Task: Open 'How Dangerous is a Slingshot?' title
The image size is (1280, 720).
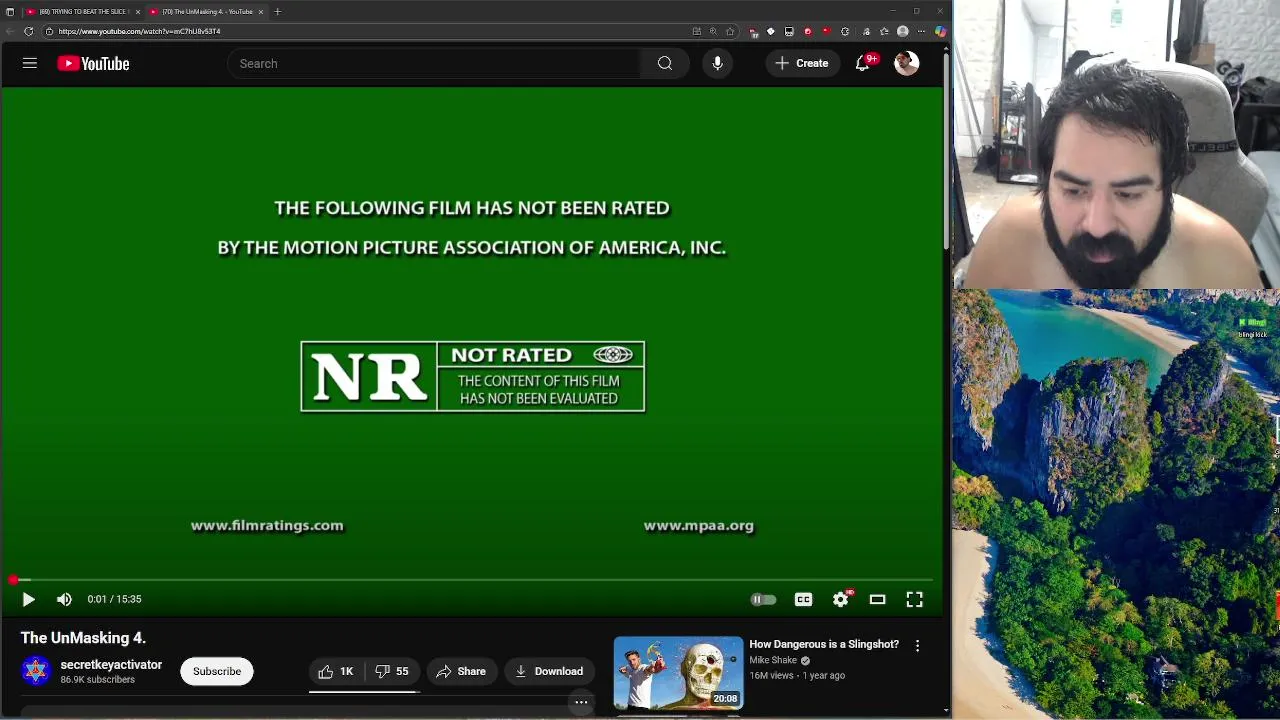Action: pos(824,644)
